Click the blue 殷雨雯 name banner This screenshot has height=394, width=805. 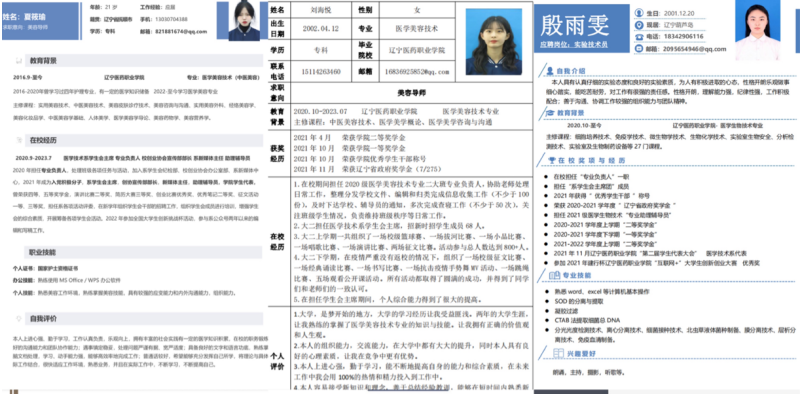[582, 28]
